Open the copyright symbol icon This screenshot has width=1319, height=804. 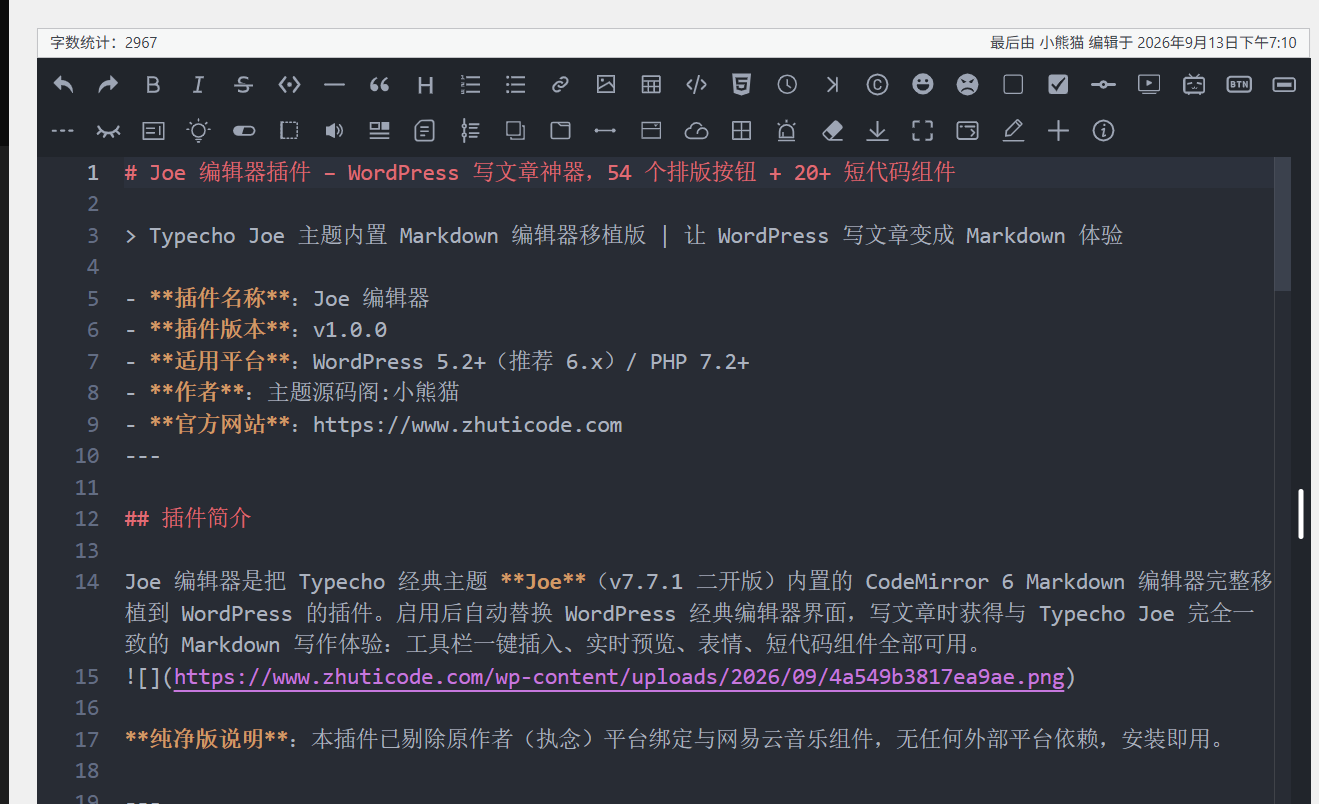(877, 85)
